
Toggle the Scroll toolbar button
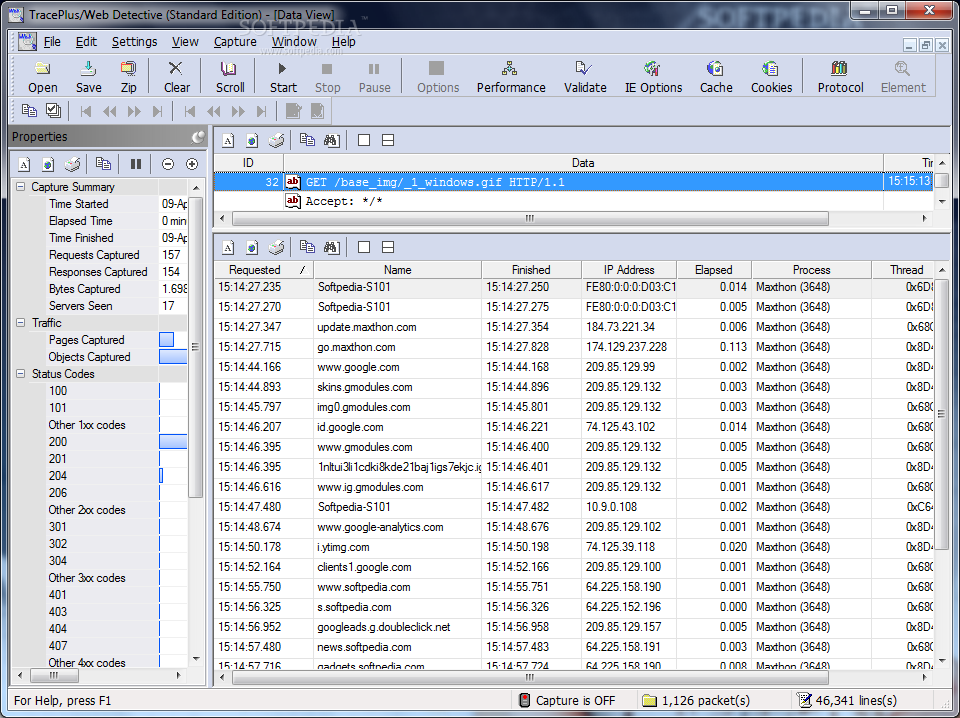[x=230, y=77]
